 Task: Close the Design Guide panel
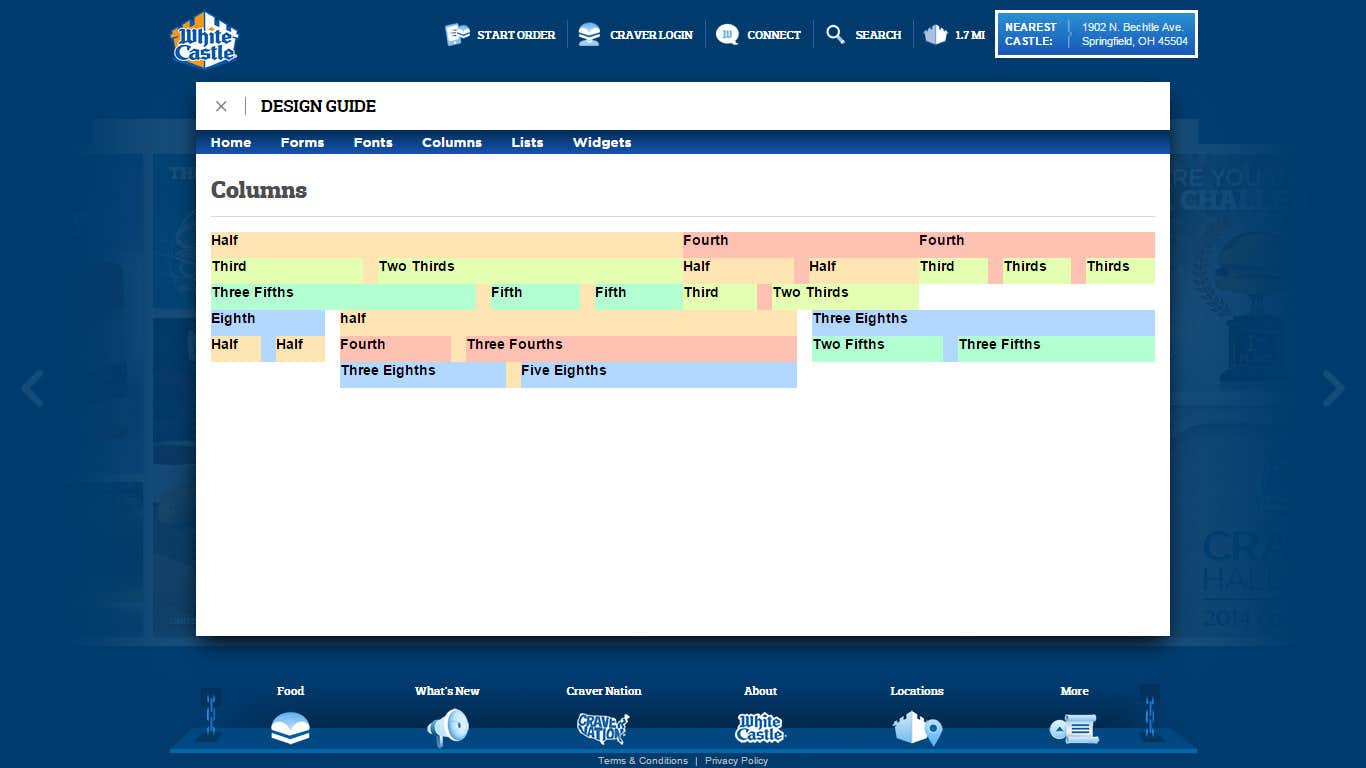tap(221, 106)
